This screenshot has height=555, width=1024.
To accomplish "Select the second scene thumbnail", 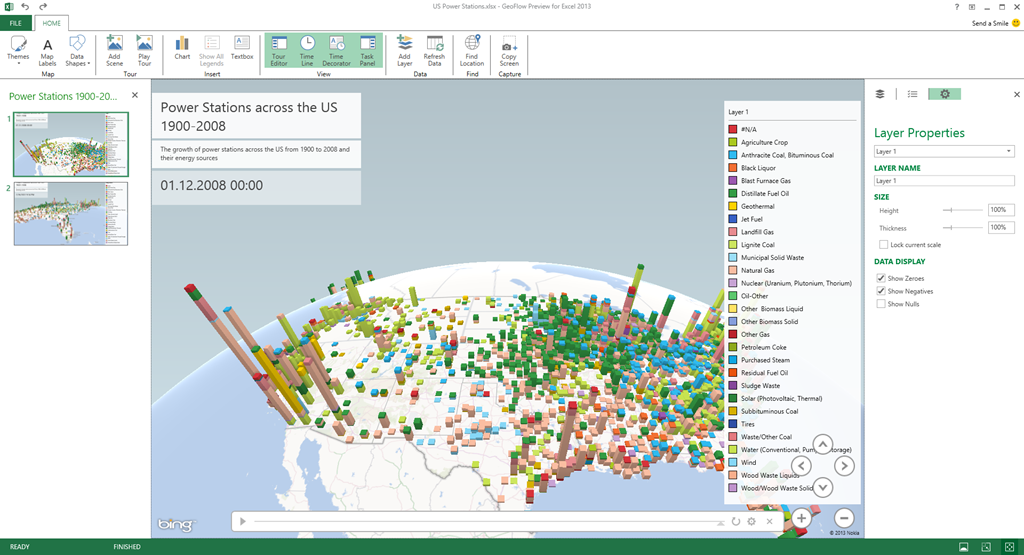I will 71,214.
